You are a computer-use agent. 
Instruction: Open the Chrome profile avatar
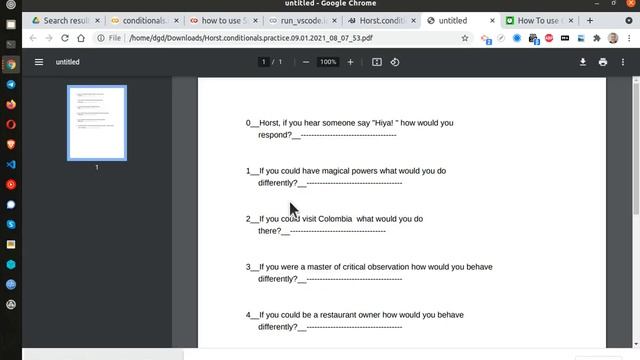[613, 38]
